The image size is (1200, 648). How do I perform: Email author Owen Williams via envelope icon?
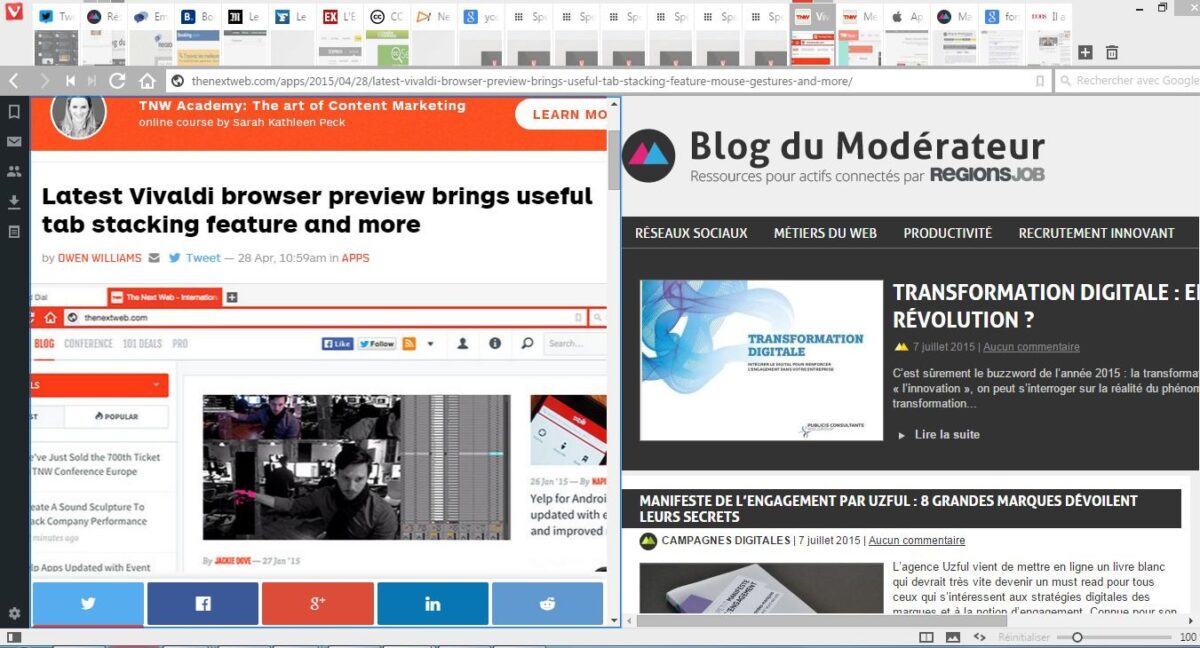(x=154, y=258)
